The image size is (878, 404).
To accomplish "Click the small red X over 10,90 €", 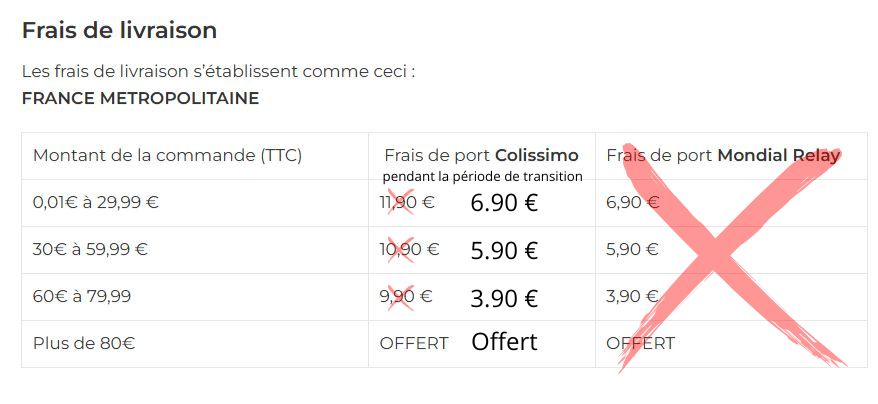I will click(x=401, y=249).
